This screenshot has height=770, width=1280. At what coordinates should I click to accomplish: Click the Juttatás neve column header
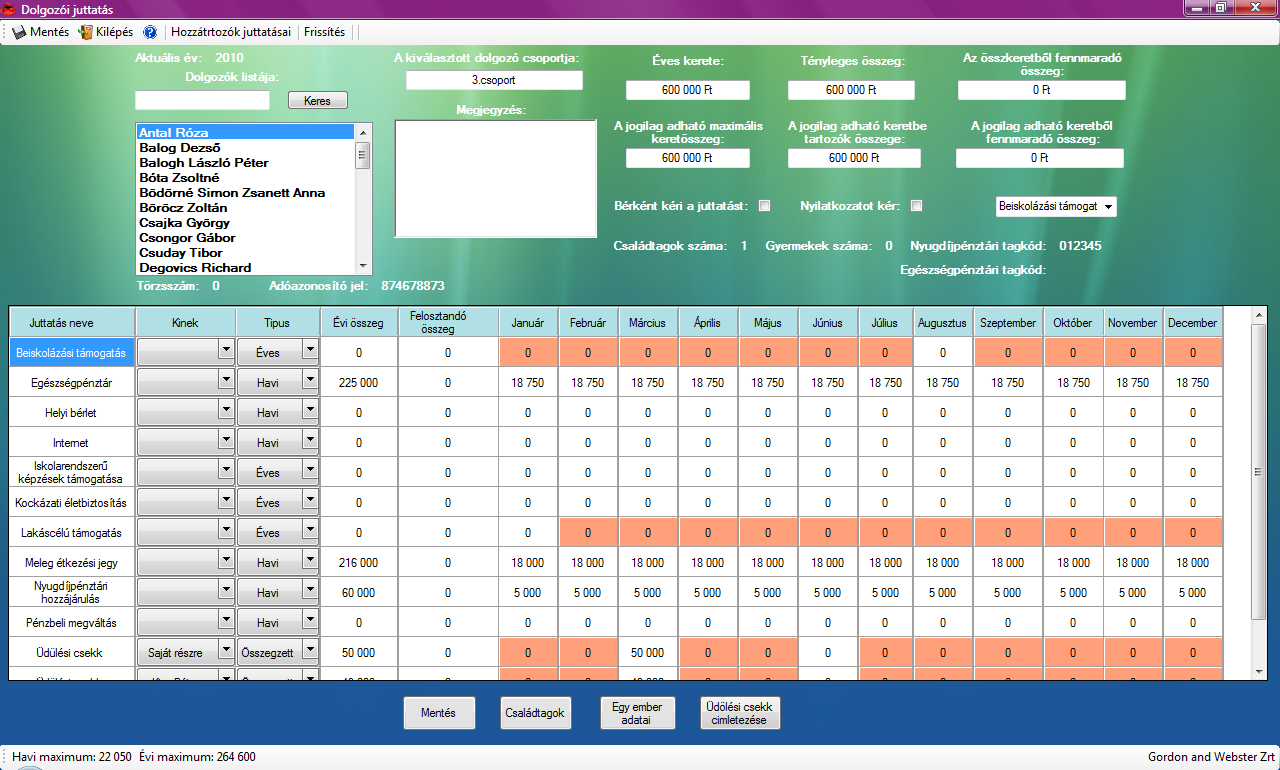point(72,322)
